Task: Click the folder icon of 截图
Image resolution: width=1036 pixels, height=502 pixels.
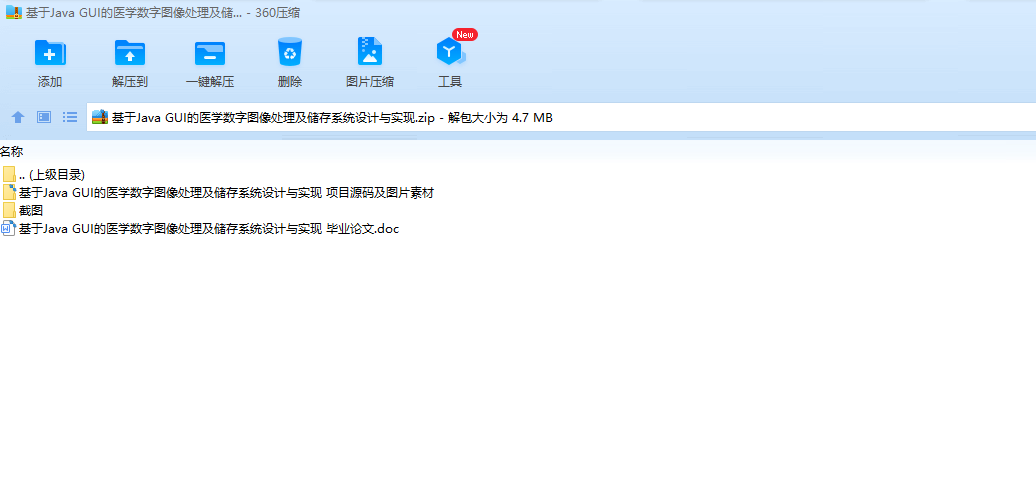Action: coord(9,211)
